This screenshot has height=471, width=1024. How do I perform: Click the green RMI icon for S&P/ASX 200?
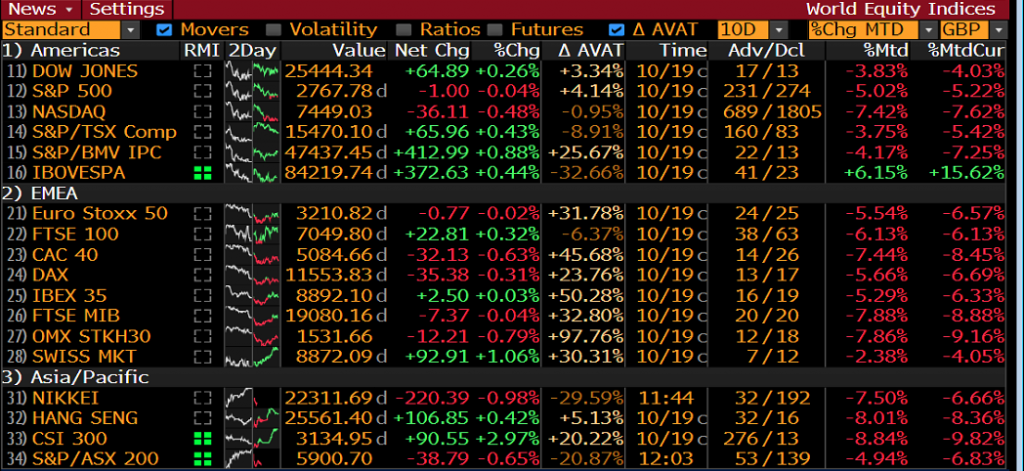204,458
